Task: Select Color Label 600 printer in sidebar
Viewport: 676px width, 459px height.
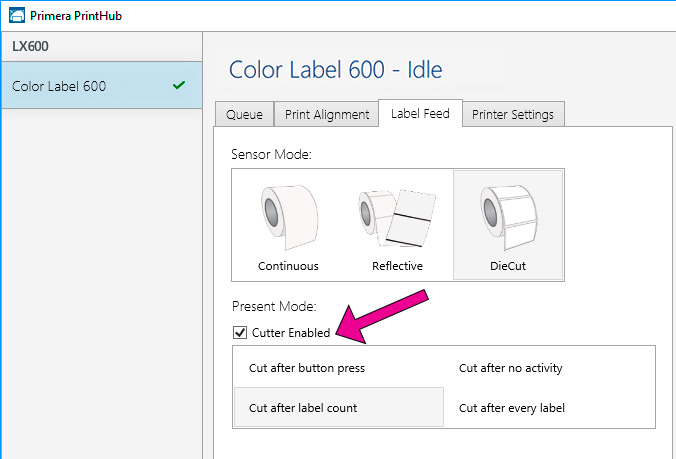Action: click(102, 85)
